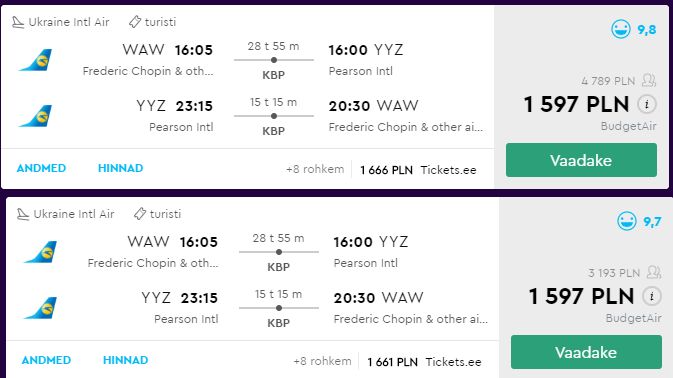Open ANDMED tab in first flight card
673x378 pixels.
point(41,168)
